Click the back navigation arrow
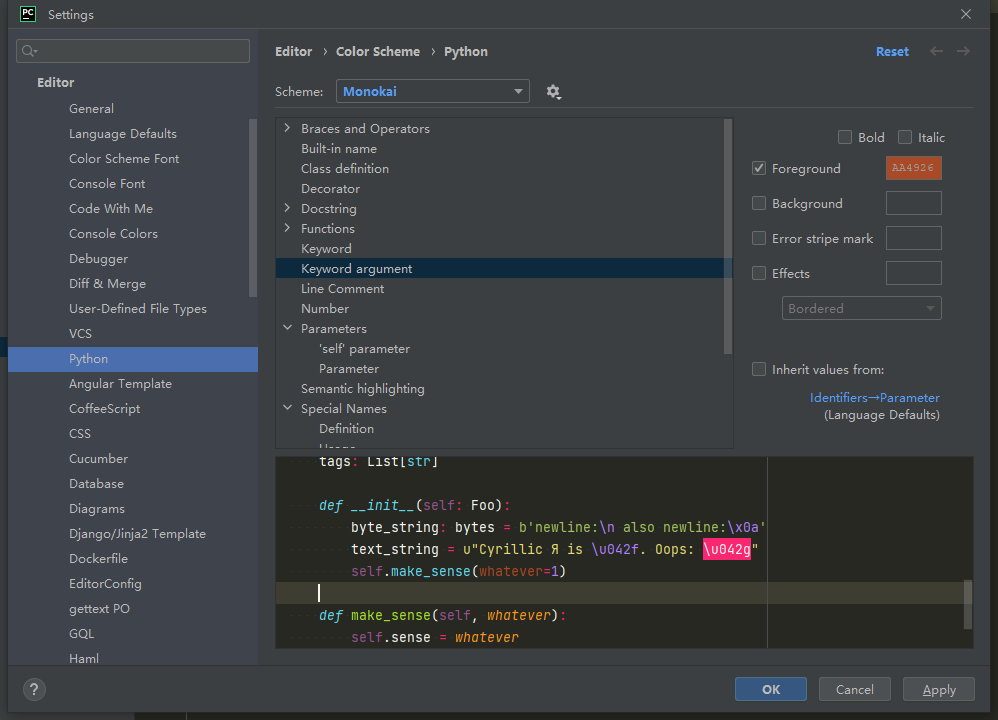The height and width of the screenshot is (720, 998). pos(936,52)
